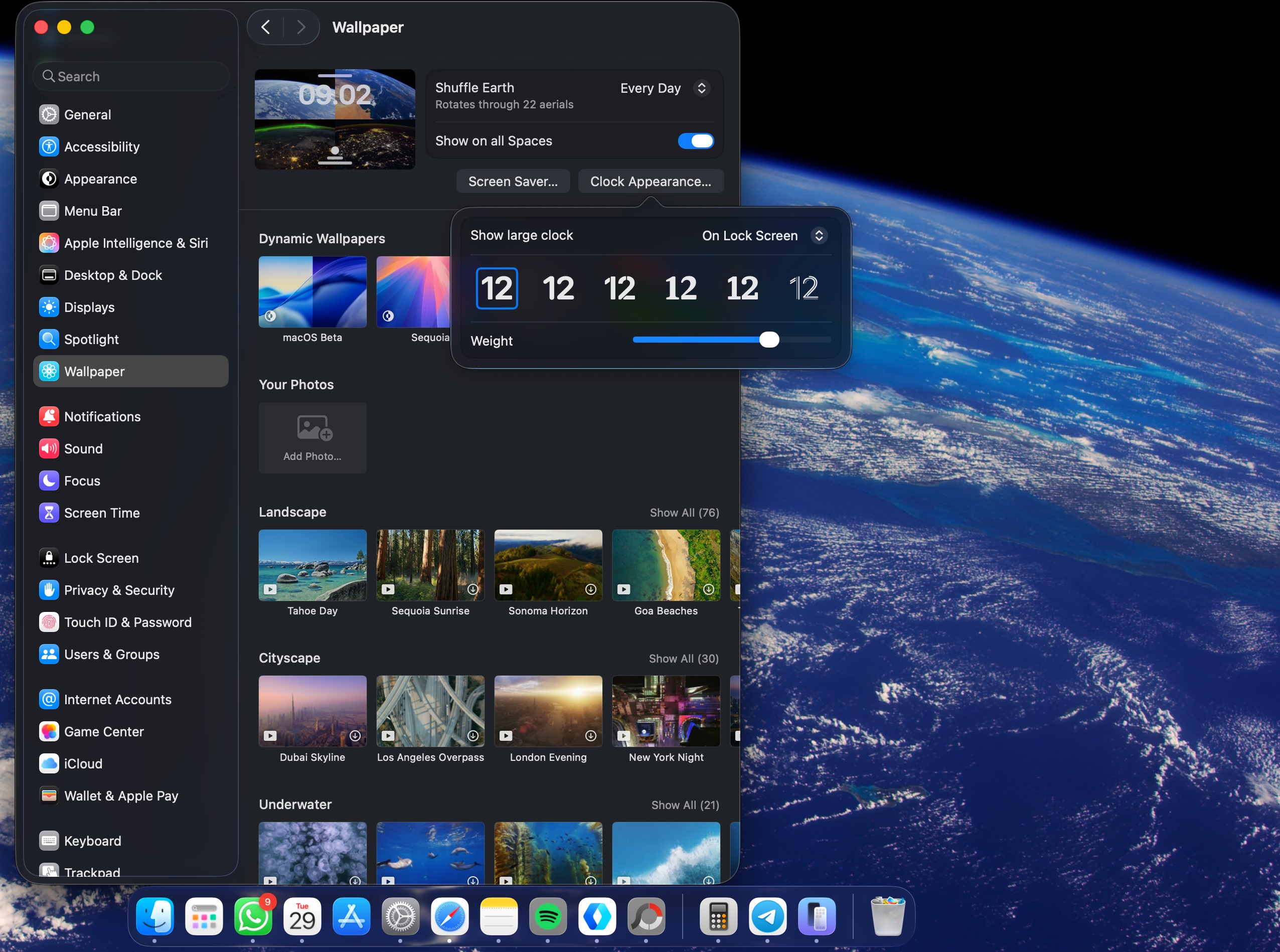The image size is (1280, 952).
Task: Choose Tahoe Day wallpaper thumbnail
Action: click(x=312, y=565)
